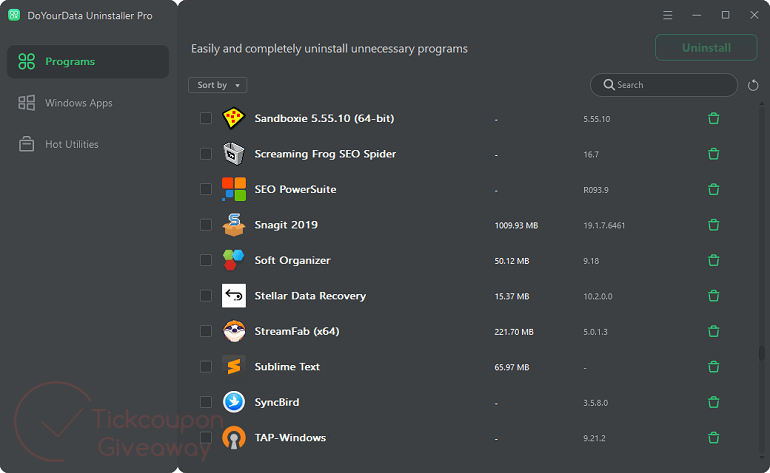Screen dimensions: 770x473
Task: Click the SyncBird blue bird icon
Action: point(234,402)
